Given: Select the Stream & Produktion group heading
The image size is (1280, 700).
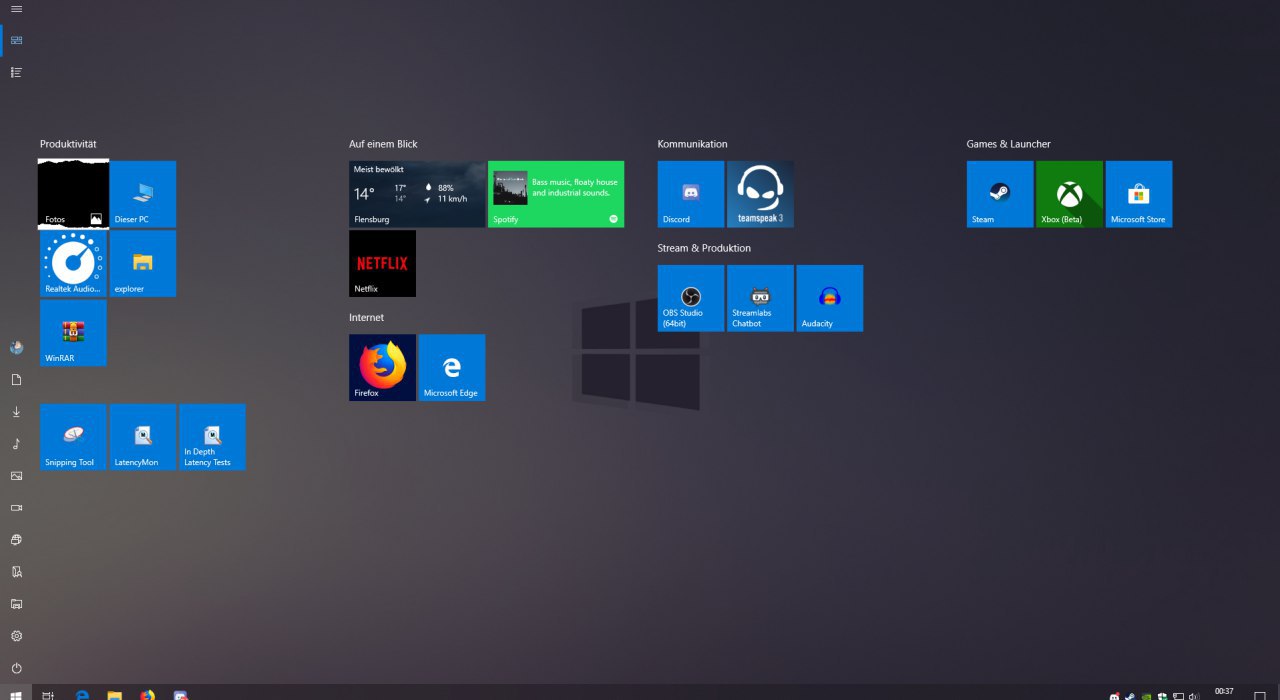Looking at the screenshot, I should 704,248.
